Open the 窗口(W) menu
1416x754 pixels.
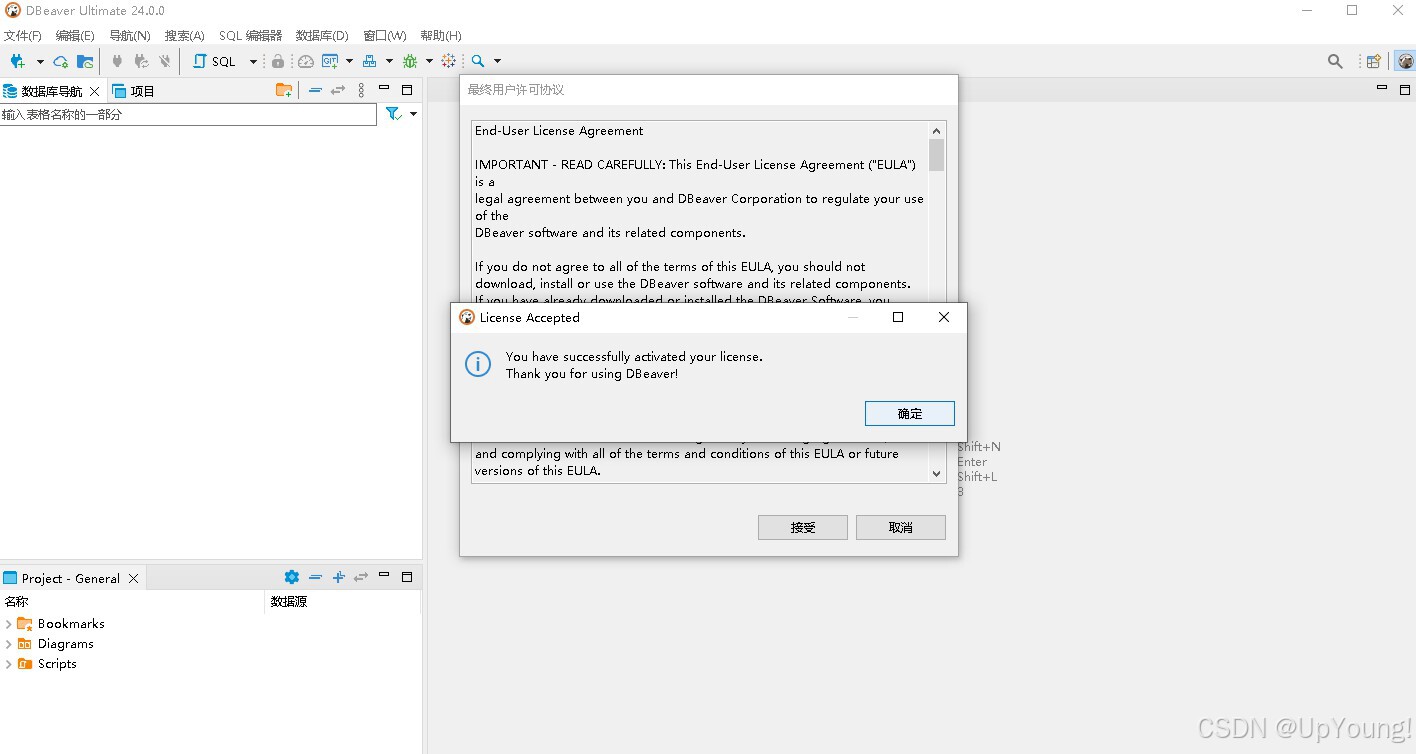(x=385, y=36)
